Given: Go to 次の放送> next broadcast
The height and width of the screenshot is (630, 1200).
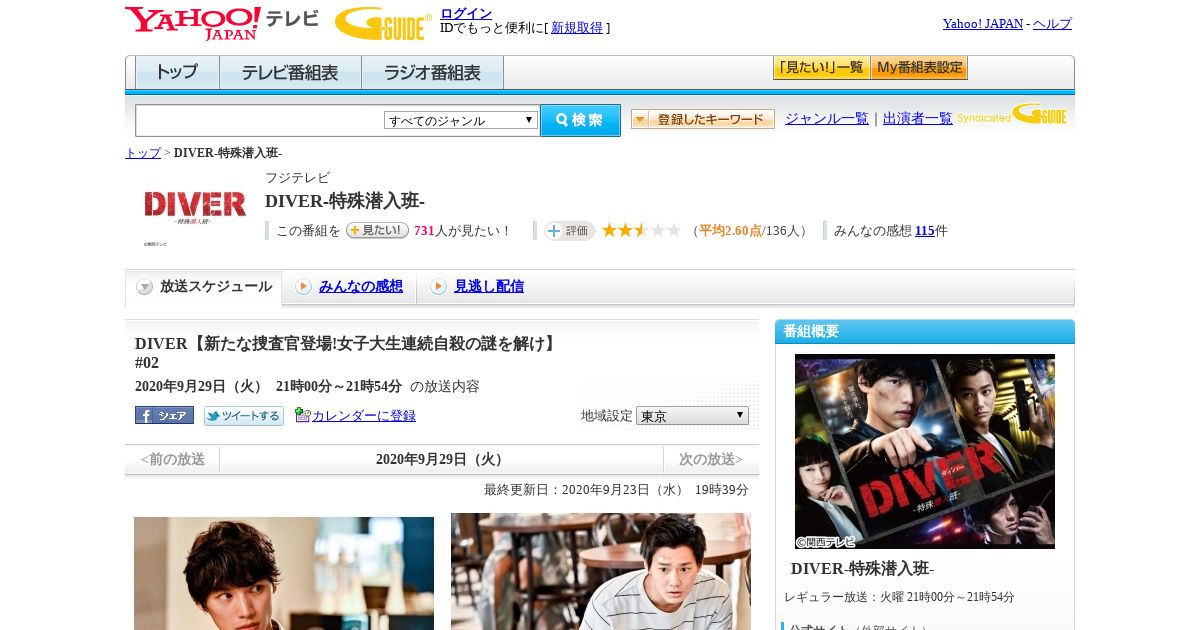Looking at the screenshot, I should click(711, 460).
